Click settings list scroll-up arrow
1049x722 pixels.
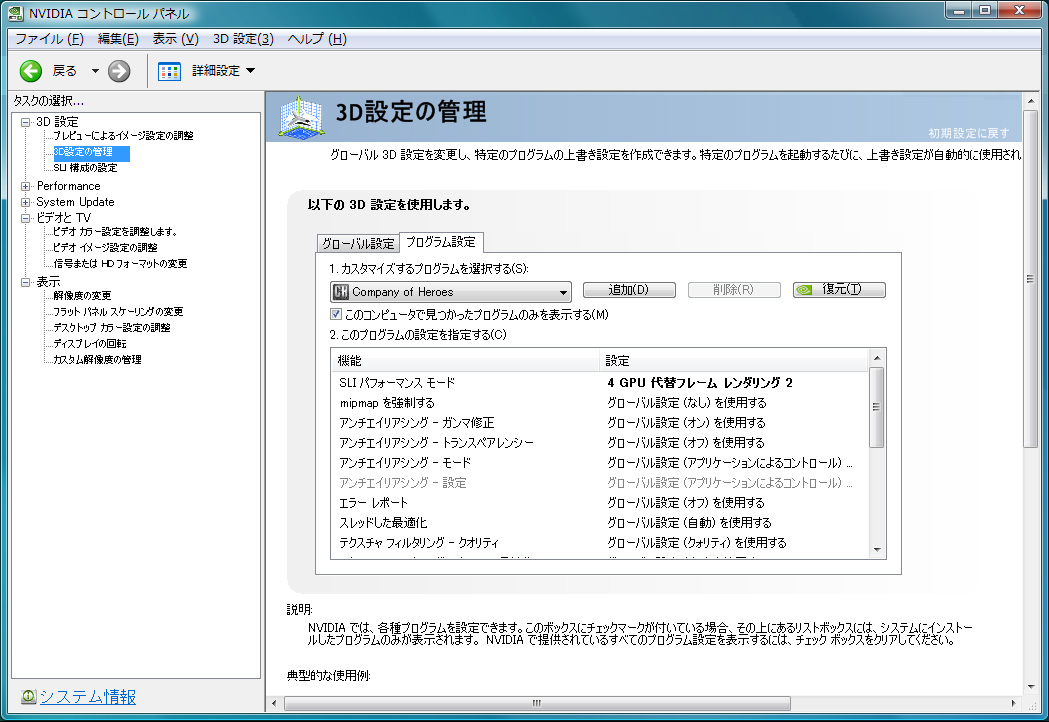877,358
